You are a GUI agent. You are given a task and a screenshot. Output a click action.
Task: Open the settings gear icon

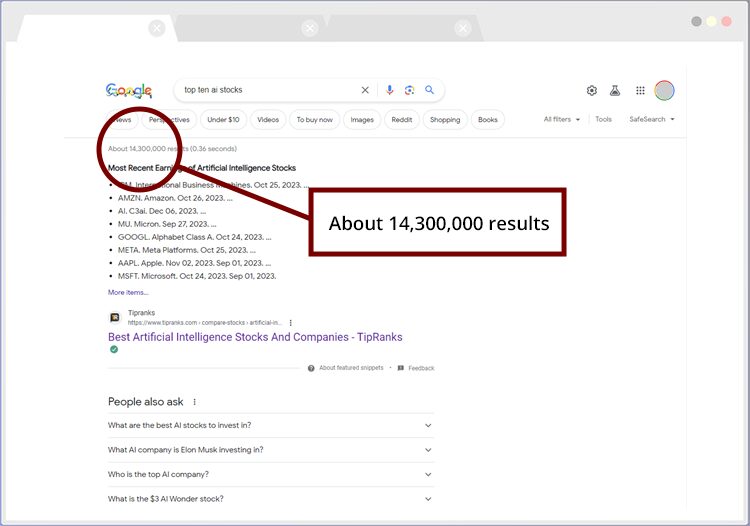pyautogui.click(x=592, y=91)
